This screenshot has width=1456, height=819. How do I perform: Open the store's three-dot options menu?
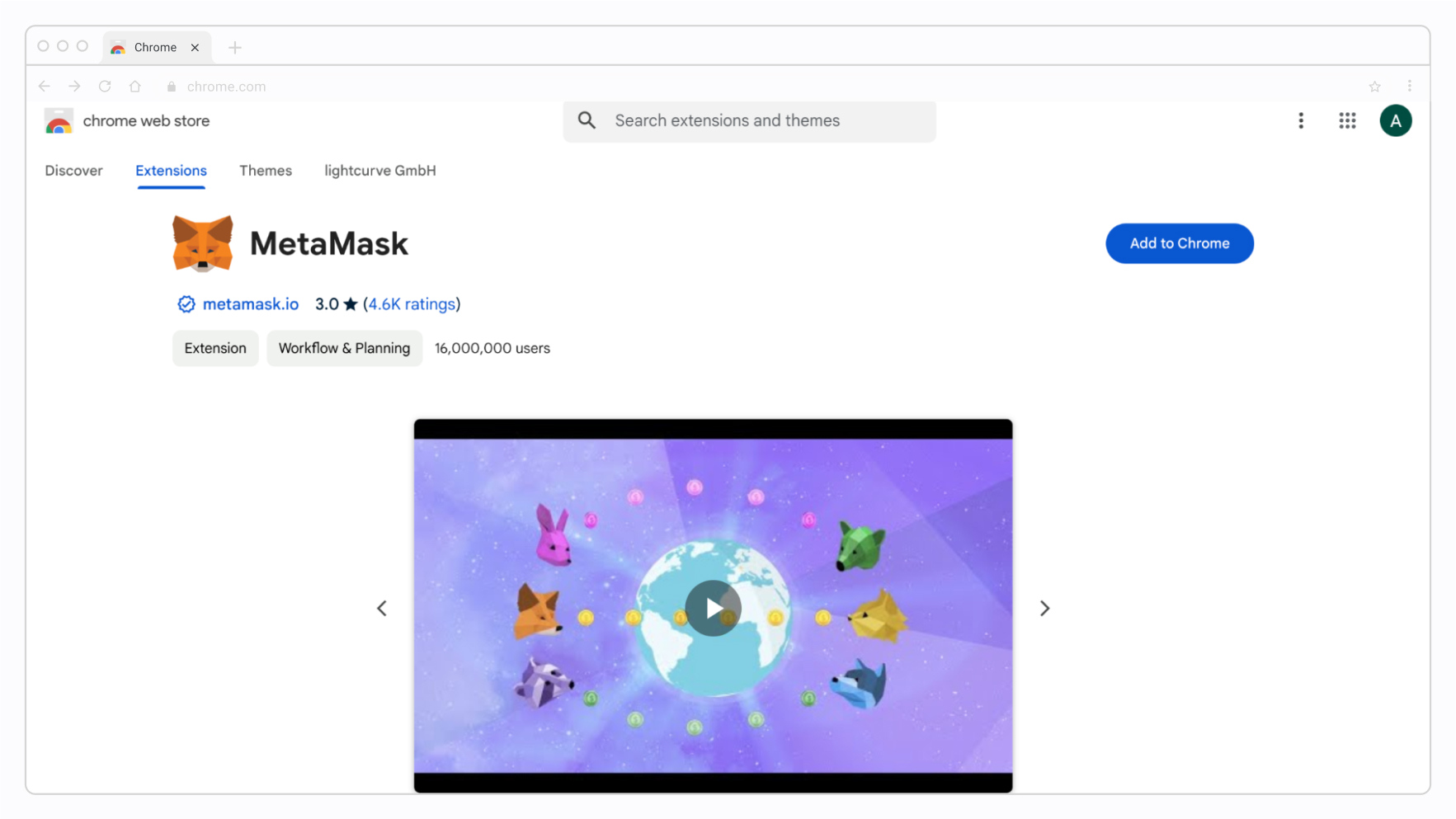pyautogui.click(x=1300, y=120)
